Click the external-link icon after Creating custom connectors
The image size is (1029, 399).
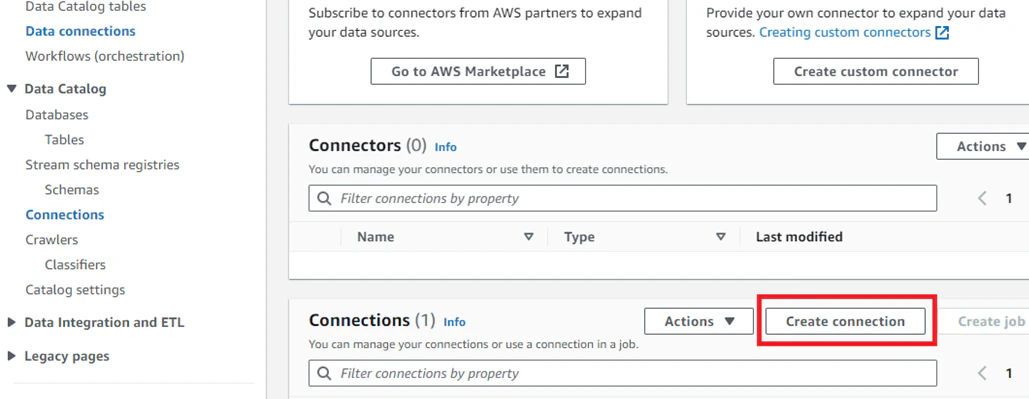pyautogui.click(x=942, y=32)
